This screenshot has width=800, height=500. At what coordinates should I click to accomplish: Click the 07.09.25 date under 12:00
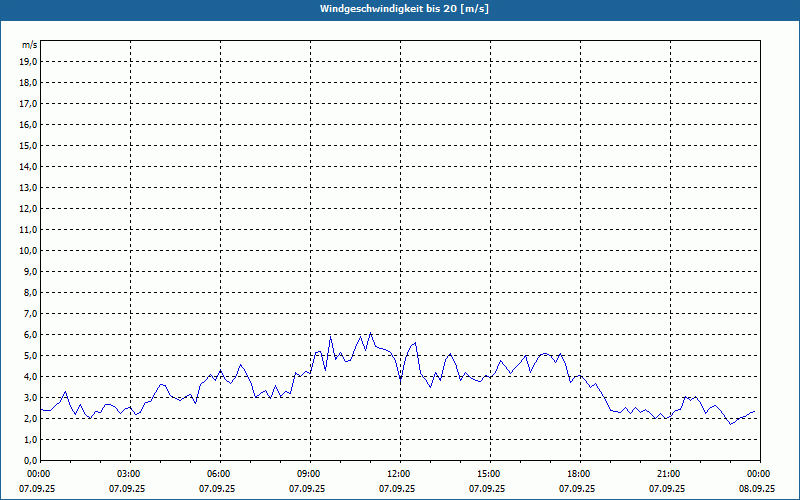point(399,489)
